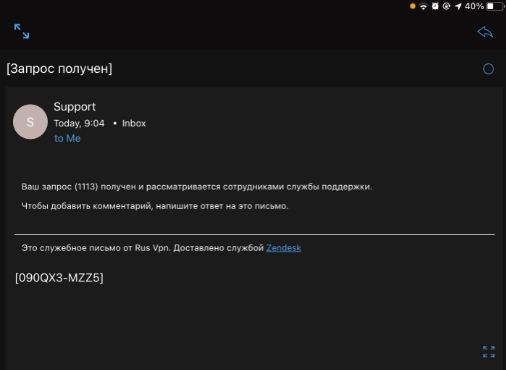Expand recipients via "to Me"

click(x=67, y=138)
